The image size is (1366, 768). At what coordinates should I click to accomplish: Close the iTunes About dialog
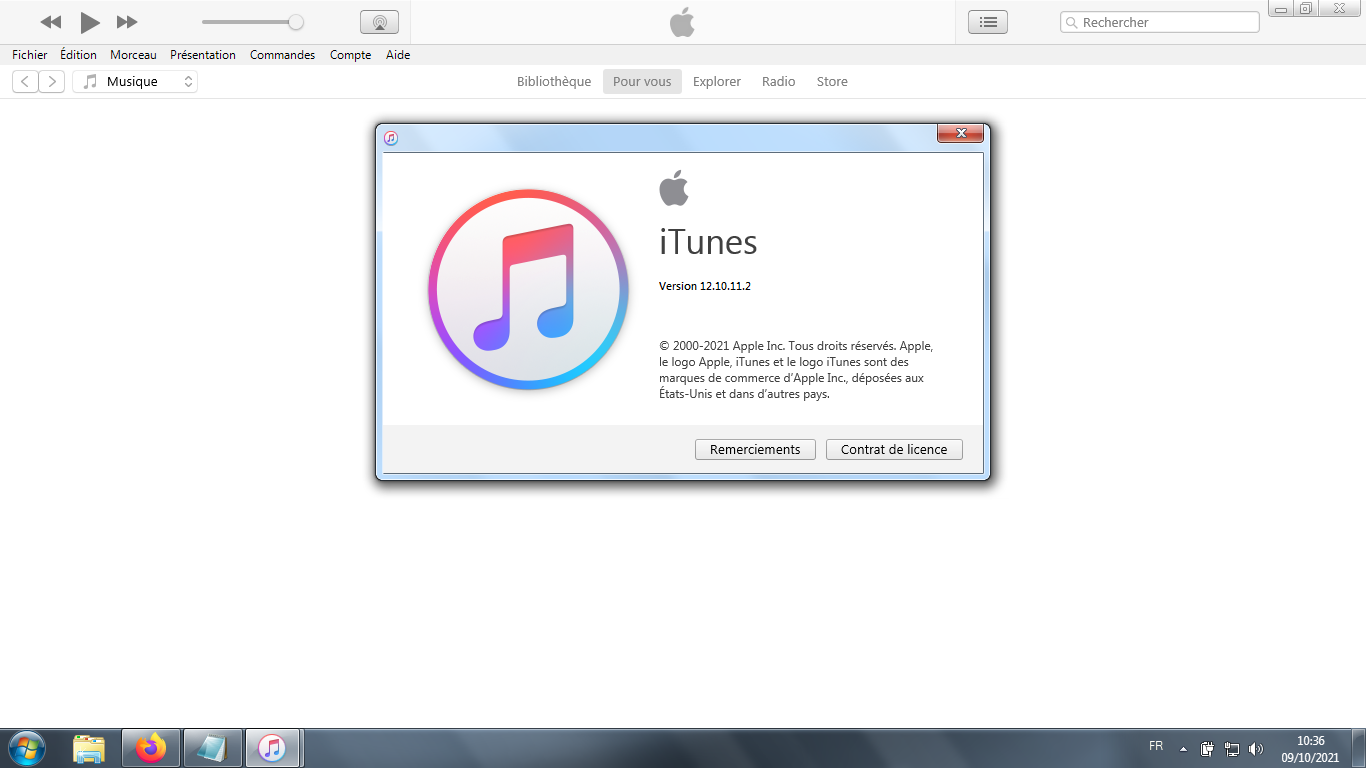point(961,133)
